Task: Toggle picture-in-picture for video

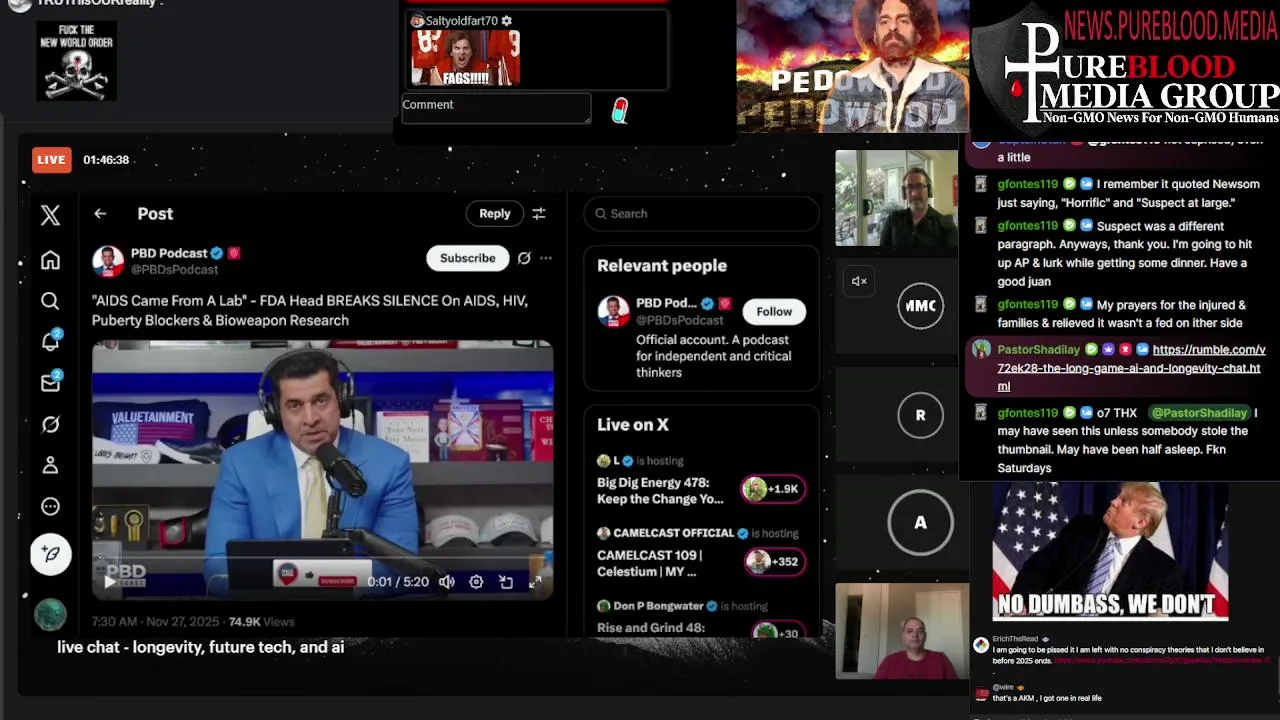Action: [506, 581]
